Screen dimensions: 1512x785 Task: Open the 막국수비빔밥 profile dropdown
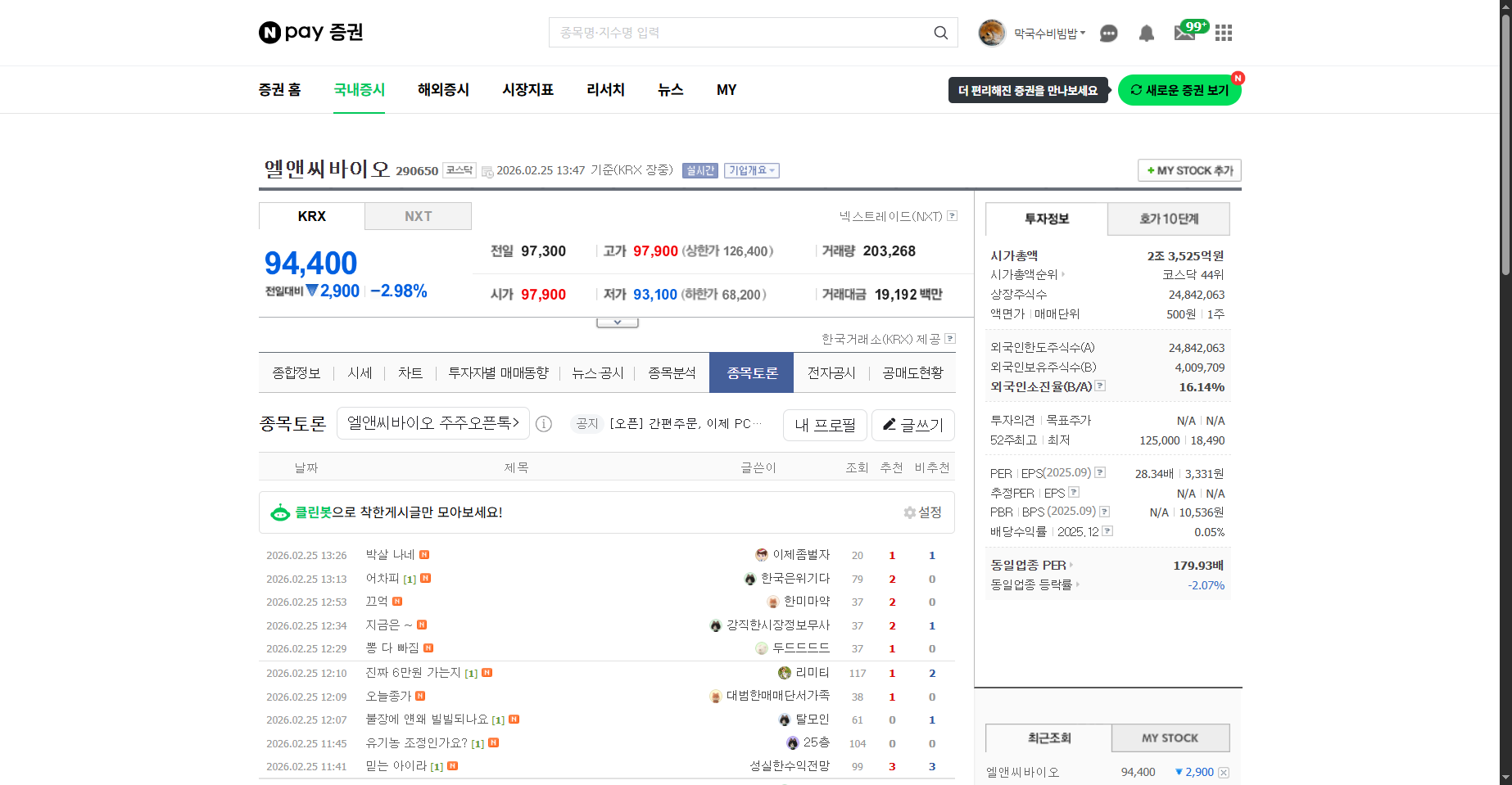1048,34
